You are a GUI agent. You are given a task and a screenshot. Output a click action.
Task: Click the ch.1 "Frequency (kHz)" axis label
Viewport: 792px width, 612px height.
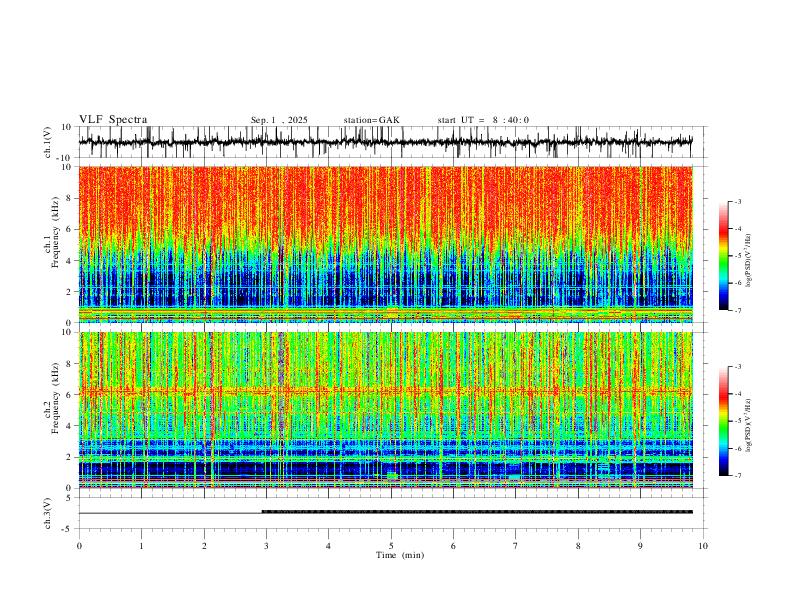56,232
